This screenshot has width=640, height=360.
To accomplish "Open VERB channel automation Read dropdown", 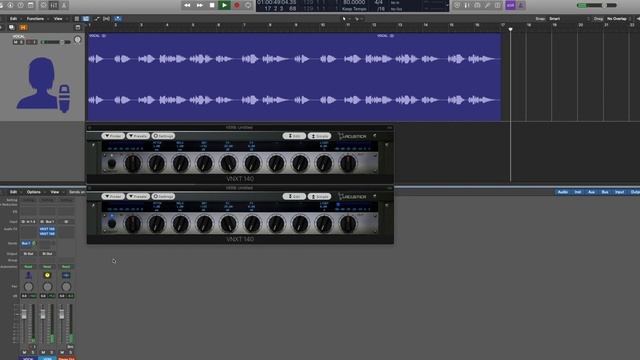I will (47, 267).
